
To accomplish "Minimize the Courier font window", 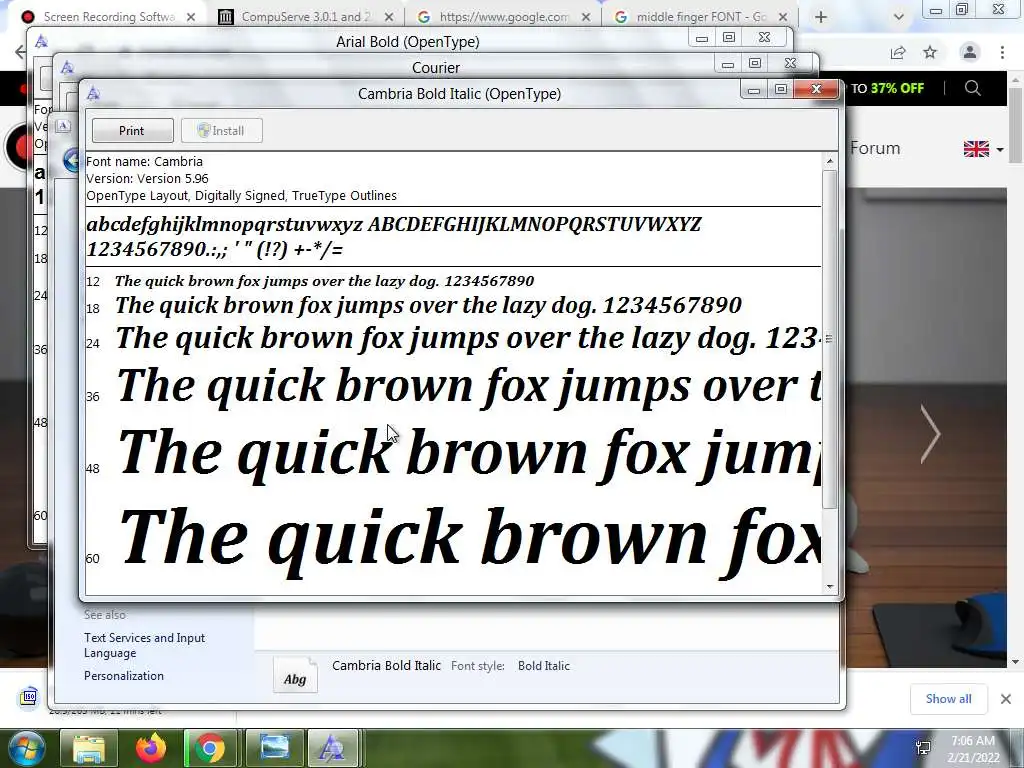I will [728, 63].
